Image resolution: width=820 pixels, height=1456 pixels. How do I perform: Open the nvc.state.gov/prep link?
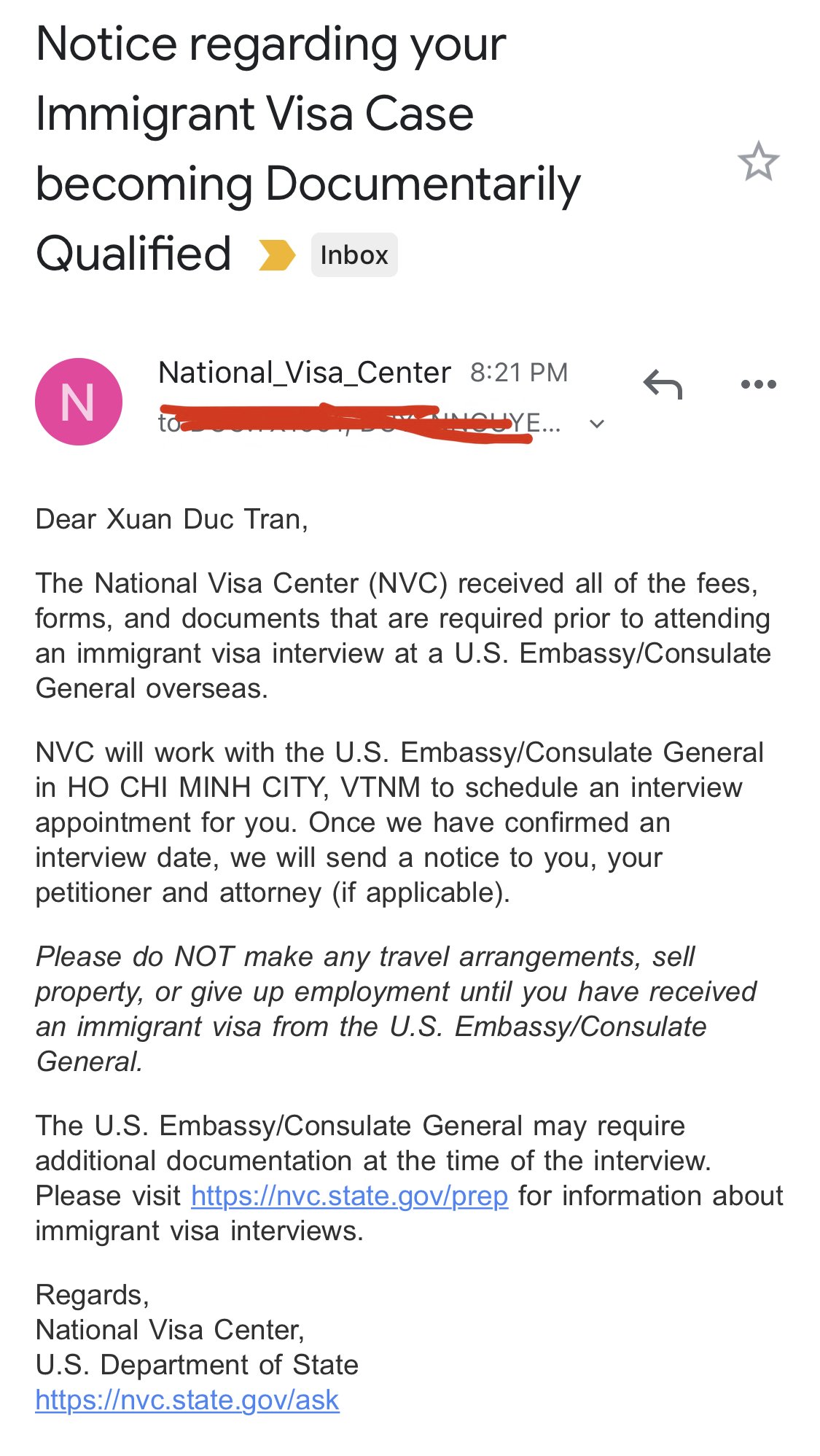point(349,1196)
